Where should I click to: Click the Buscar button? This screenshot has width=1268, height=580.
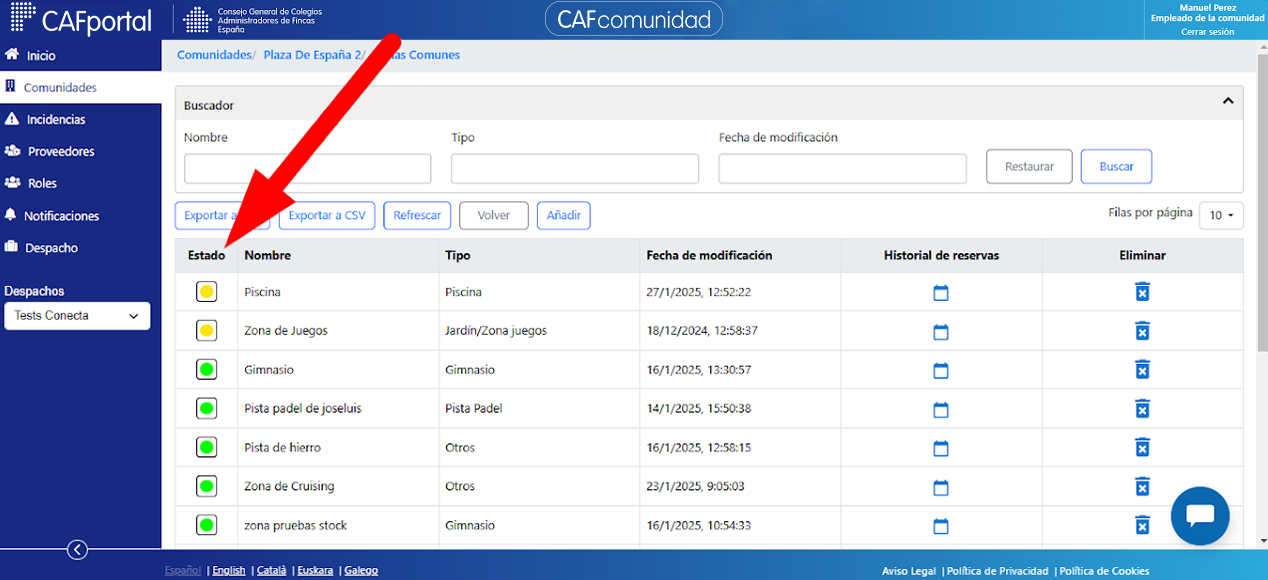(1116, 167)
